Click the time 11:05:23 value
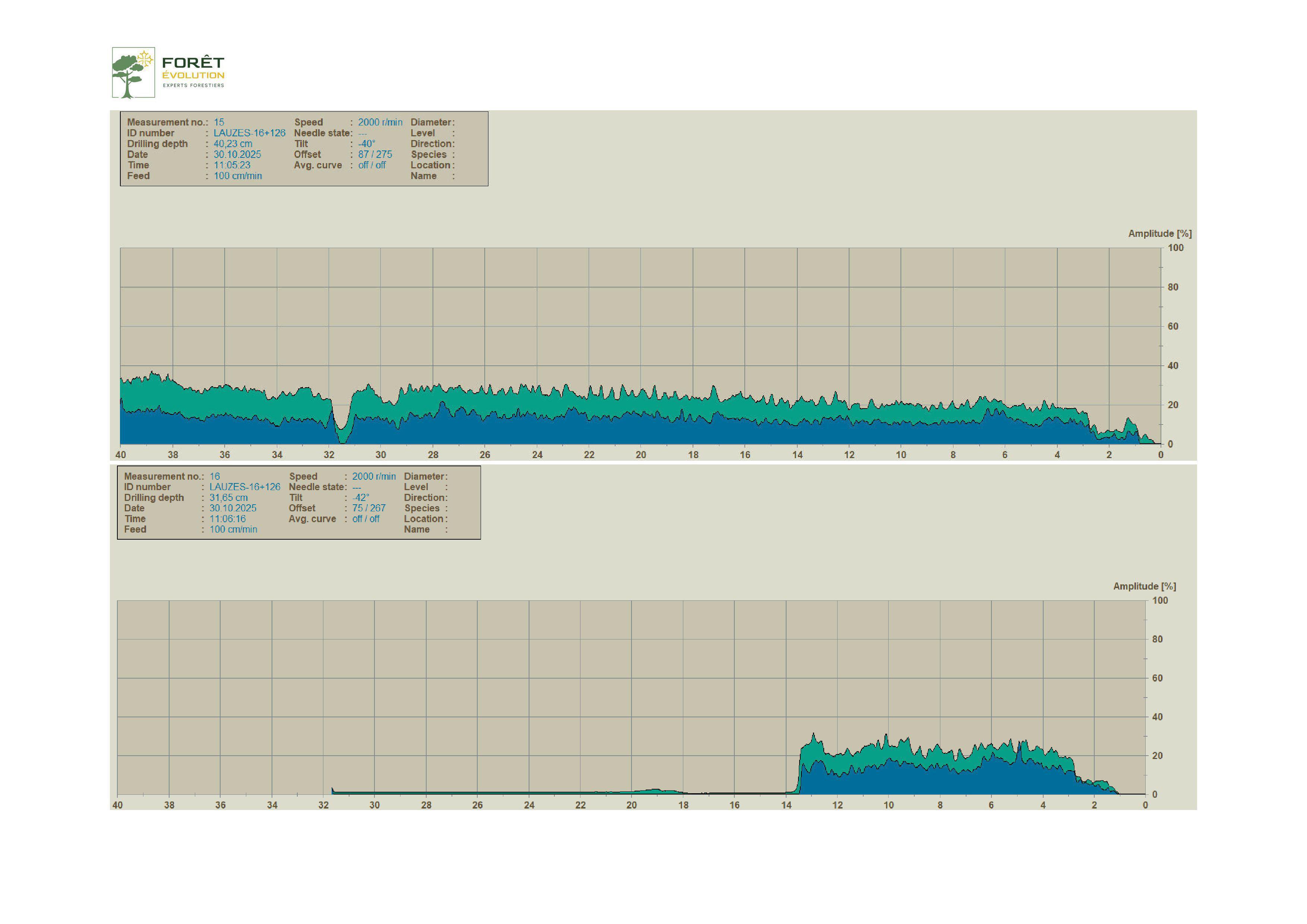 tap(232, 166)
